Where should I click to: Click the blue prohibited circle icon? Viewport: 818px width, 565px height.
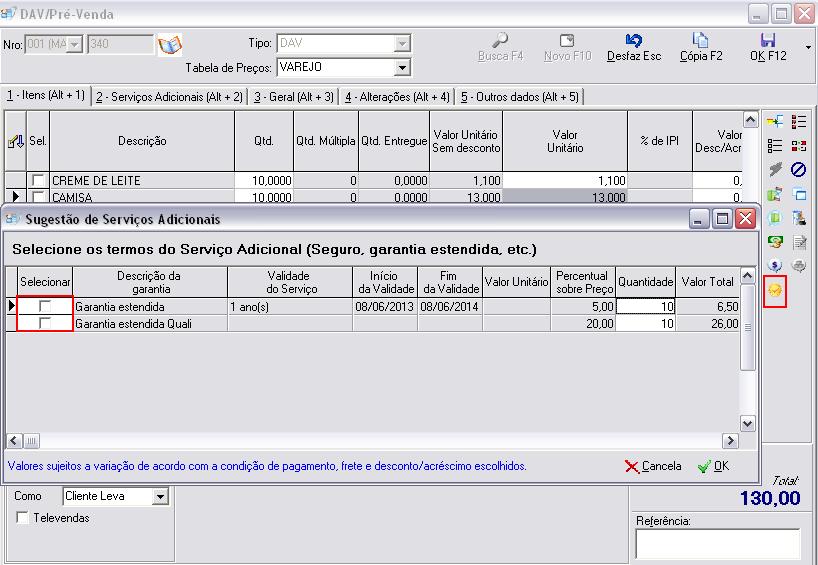798,169
